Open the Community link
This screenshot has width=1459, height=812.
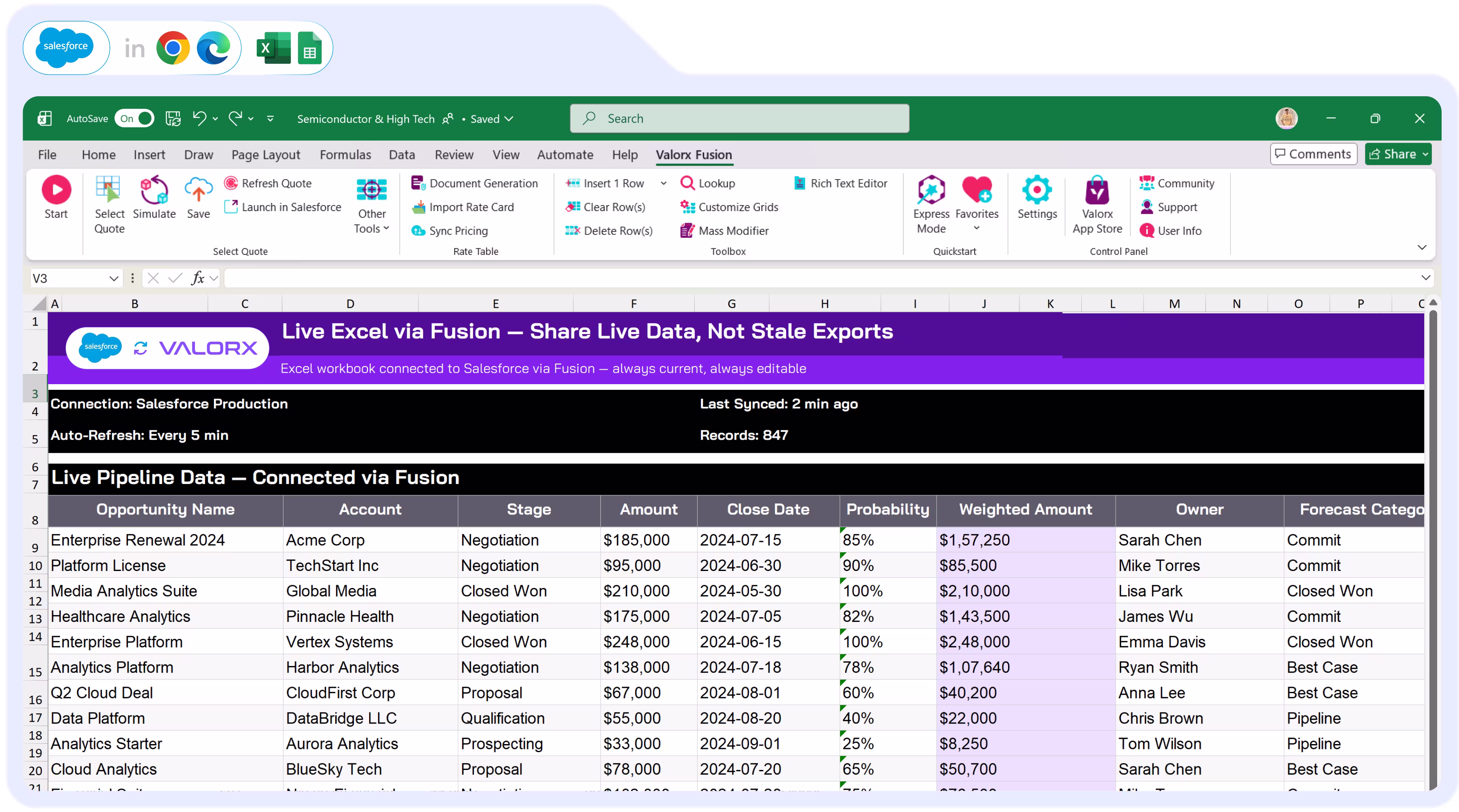[1176, 183]
